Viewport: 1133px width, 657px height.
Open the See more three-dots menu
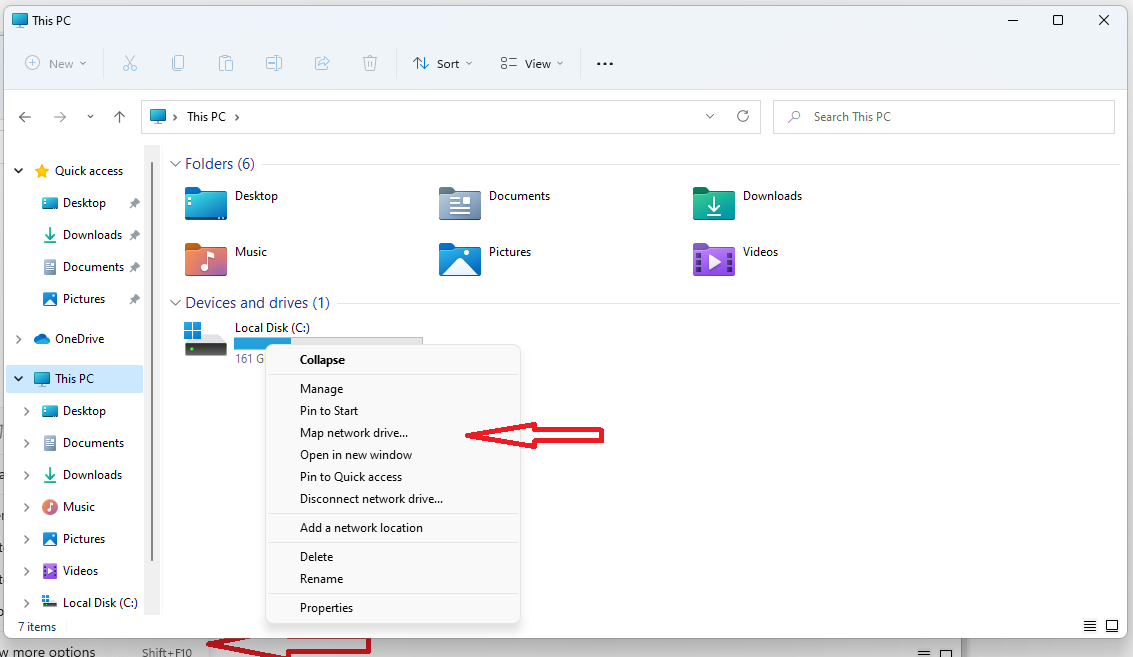click(604, 63)
